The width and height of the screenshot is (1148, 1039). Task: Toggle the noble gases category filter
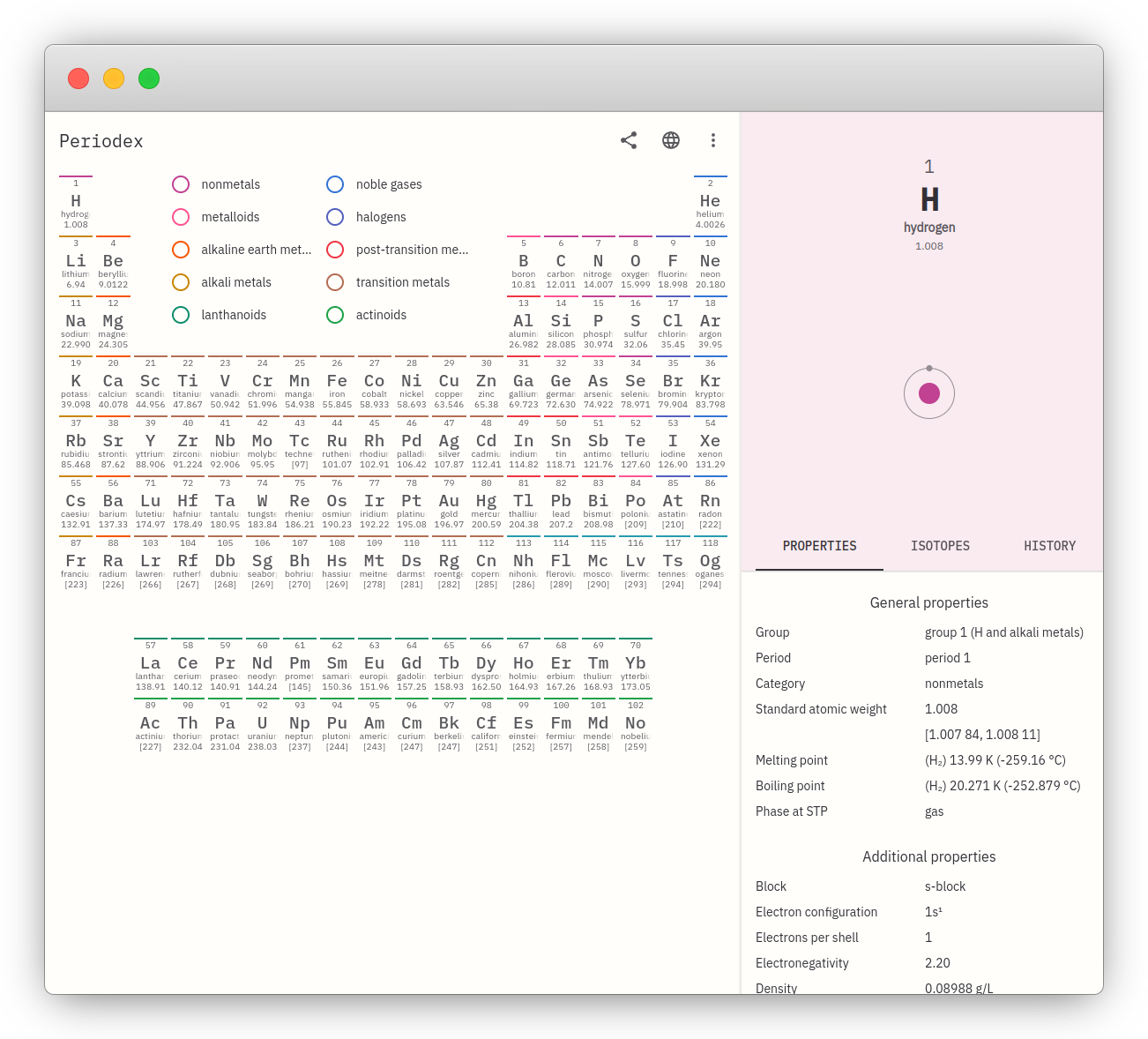pos(335,184)
